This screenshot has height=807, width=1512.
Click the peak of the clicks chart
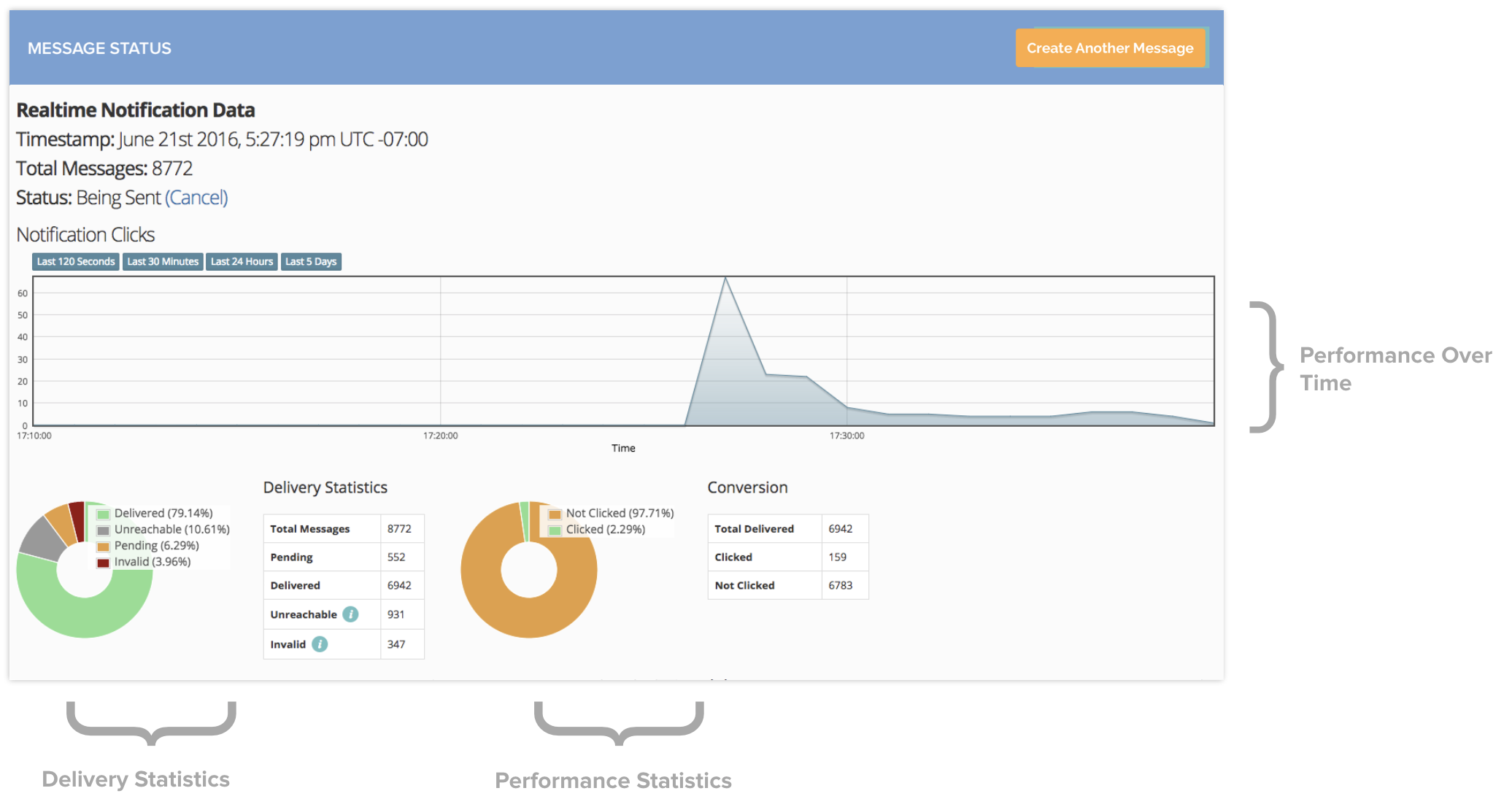coord(725,279)
